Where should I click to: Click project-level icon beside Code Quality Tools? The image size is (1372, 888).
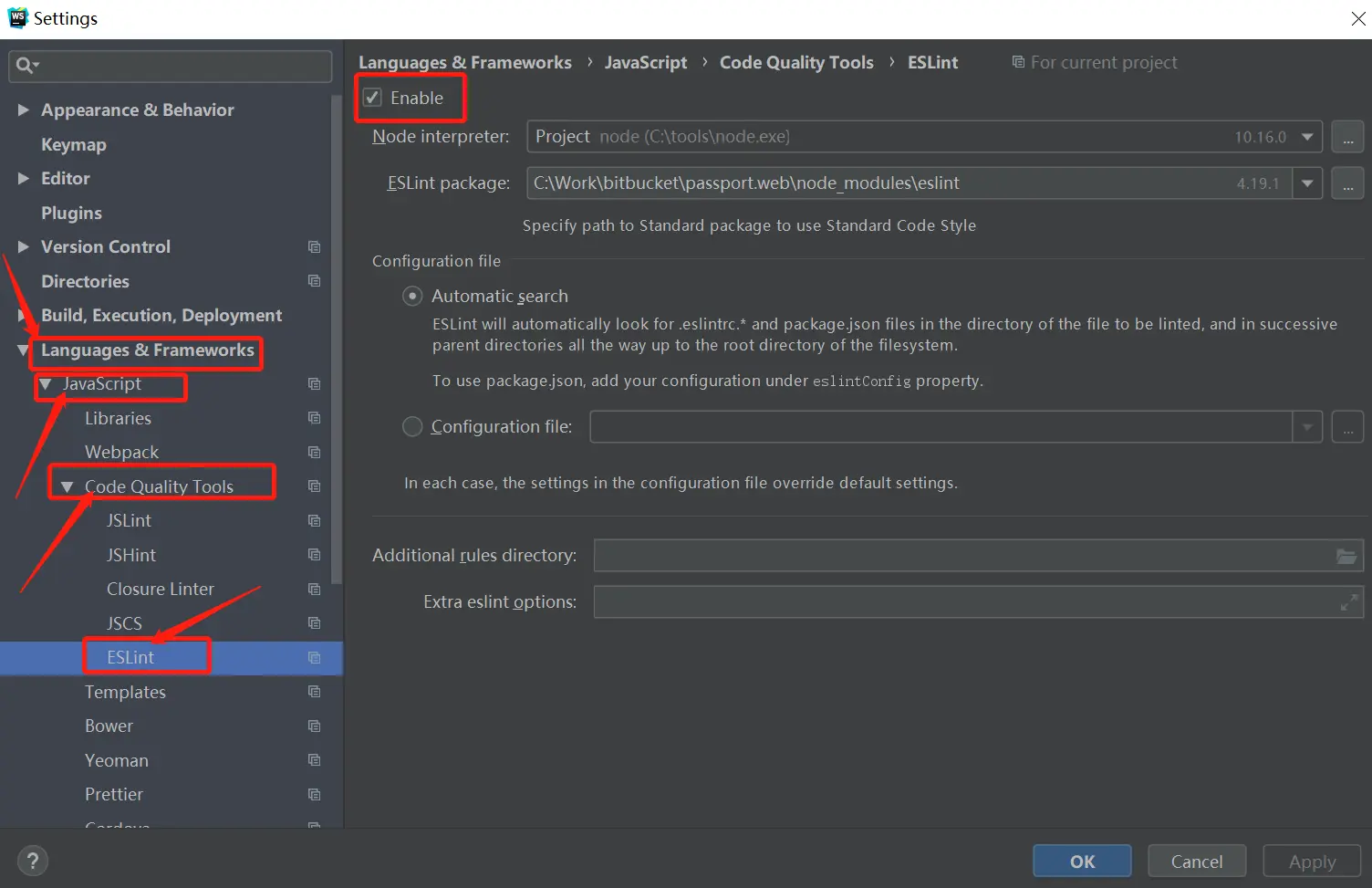click(x=314, y=486)
